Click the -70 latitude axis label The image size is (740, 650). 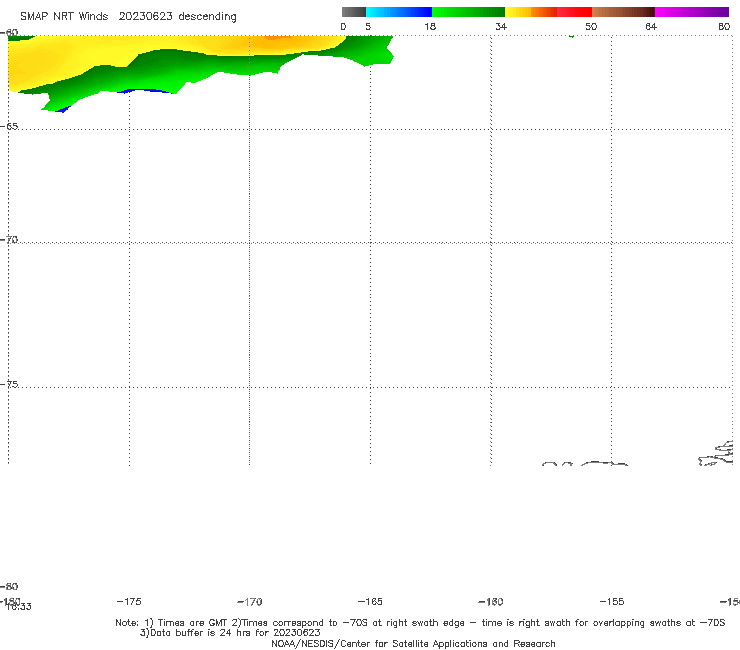9,240
